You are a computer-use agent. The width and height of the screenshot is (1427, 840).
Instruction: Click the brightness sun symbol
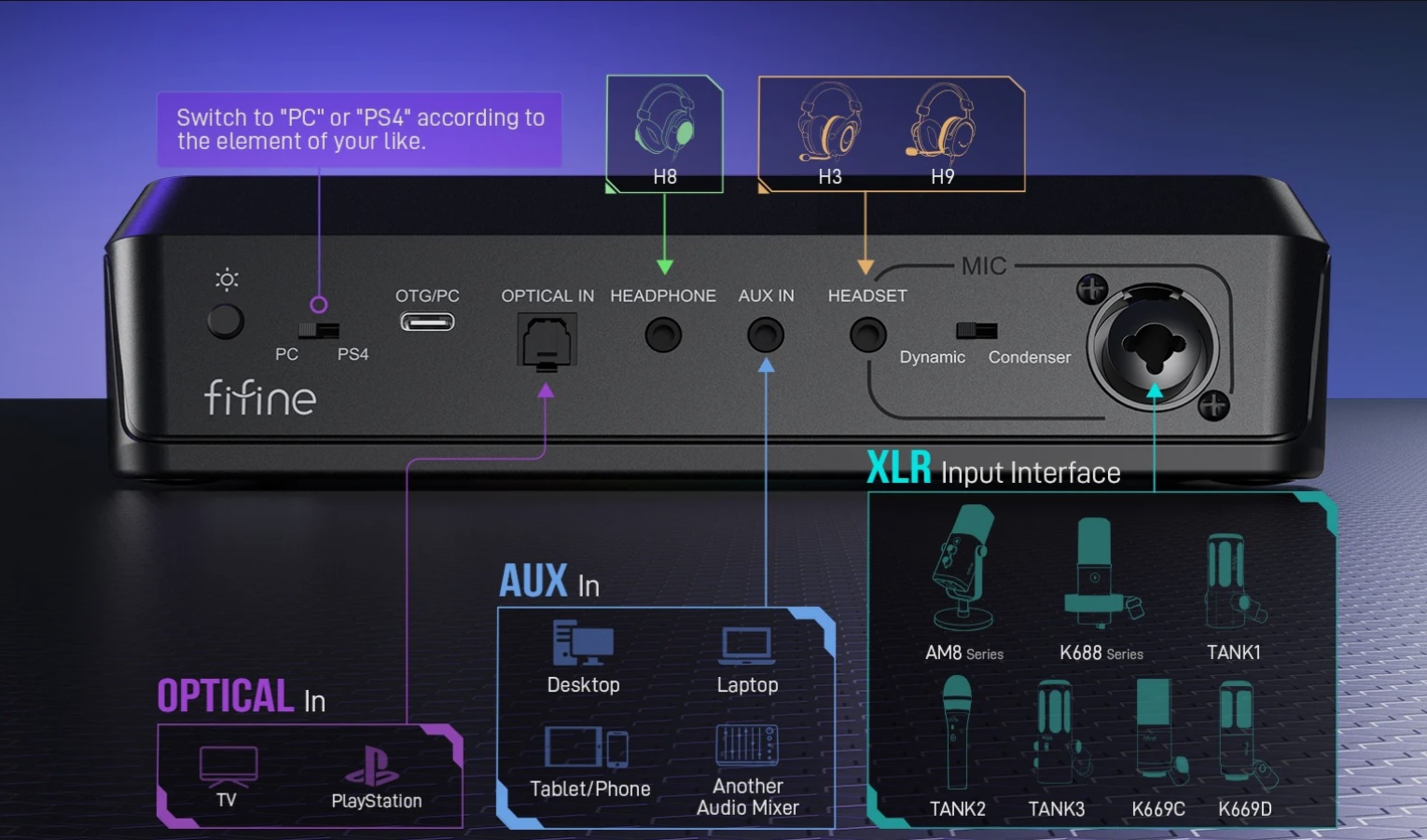pyautogui.click(x=227, y=279)
